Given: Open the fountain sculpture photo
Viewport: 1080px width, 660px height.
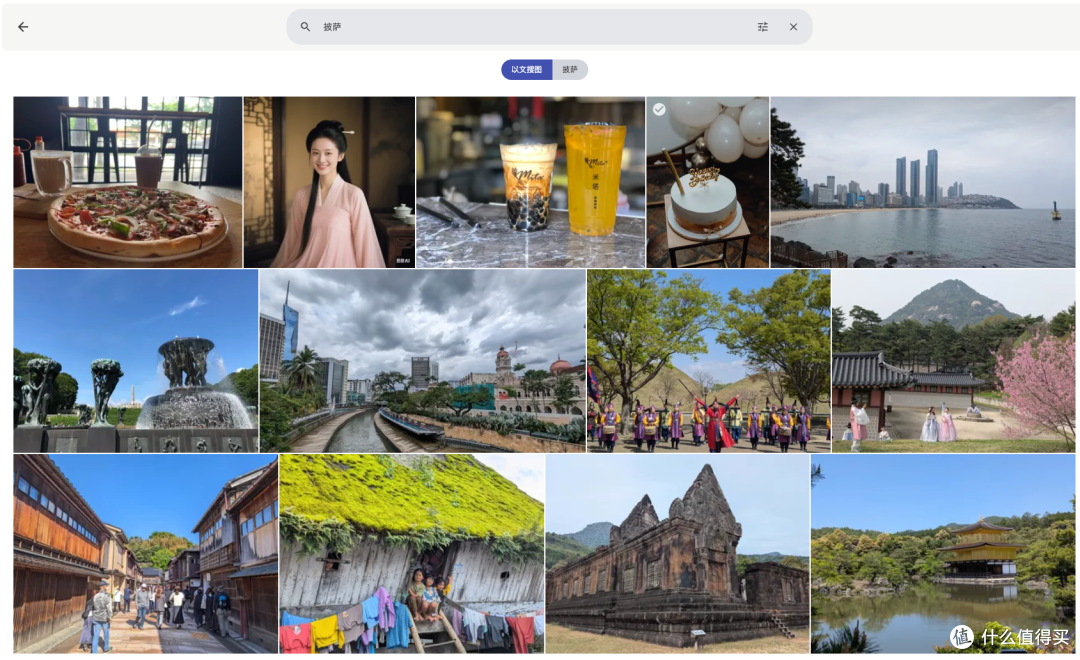Looking at the screenshot, I should click(x=136, y=361).
